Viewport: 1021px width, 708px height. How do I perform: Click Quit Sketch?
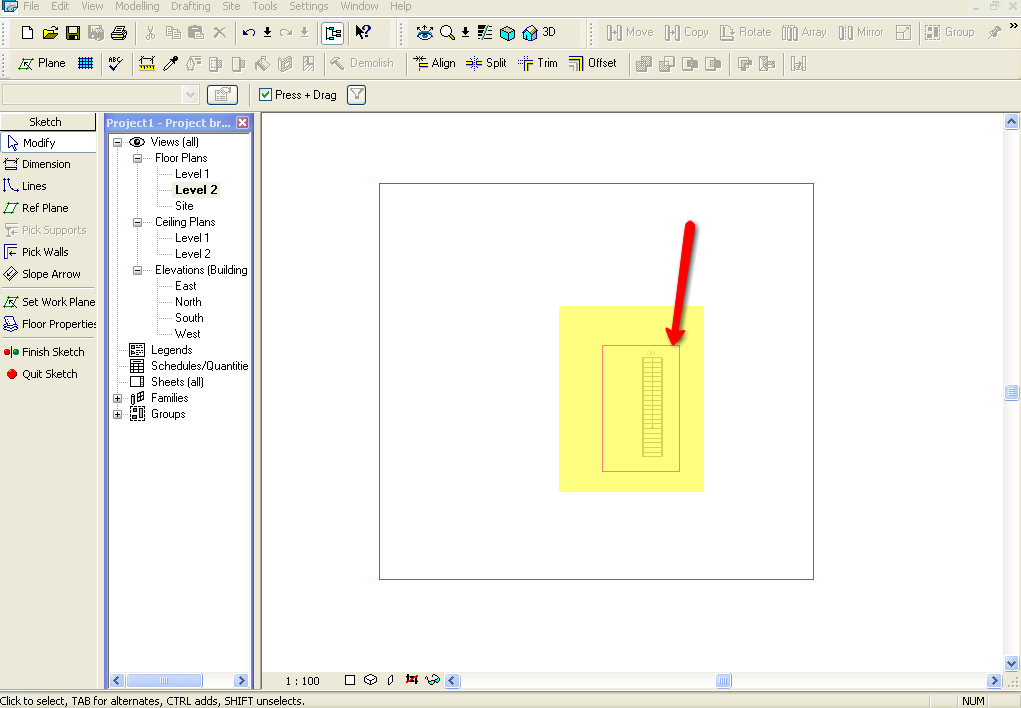point(48,374)
